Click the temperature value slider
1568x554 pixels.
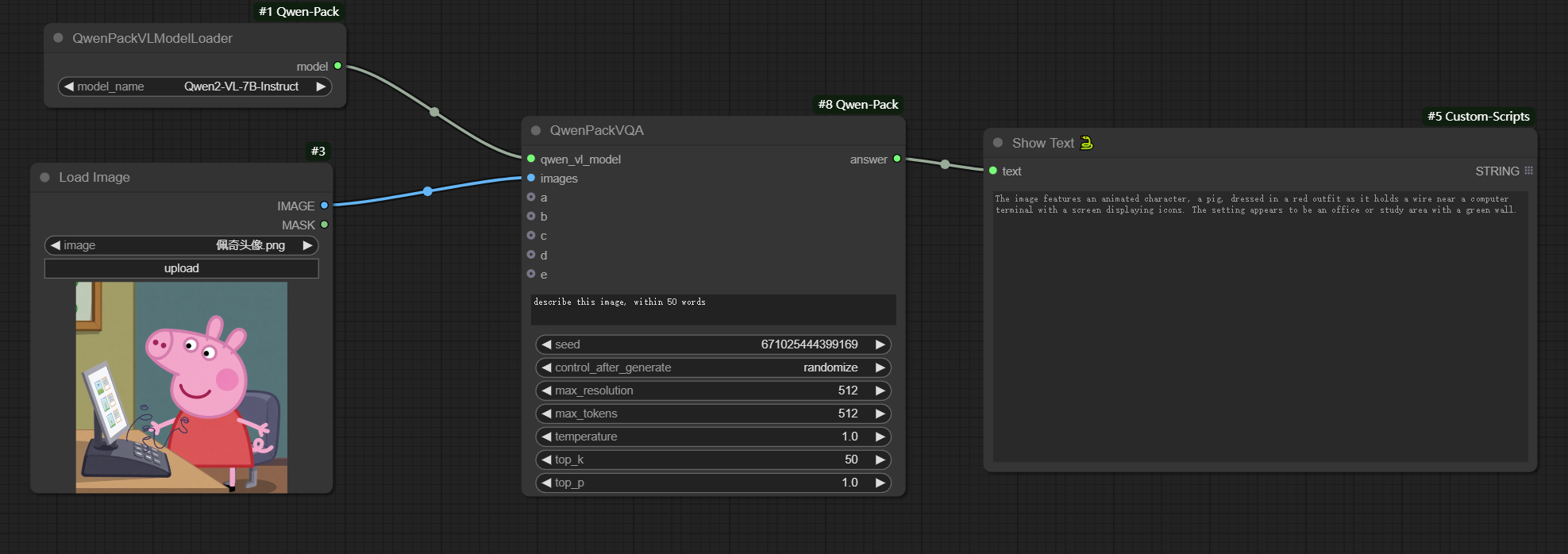(x=714, y=437)
